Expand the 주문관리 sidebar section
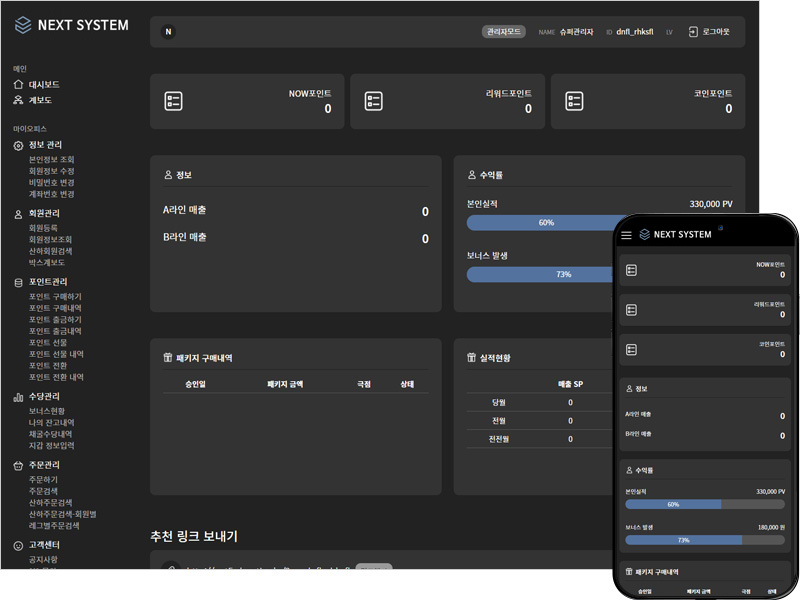The height and width of the screenshot is (600, 800). [x=43, y=465]
